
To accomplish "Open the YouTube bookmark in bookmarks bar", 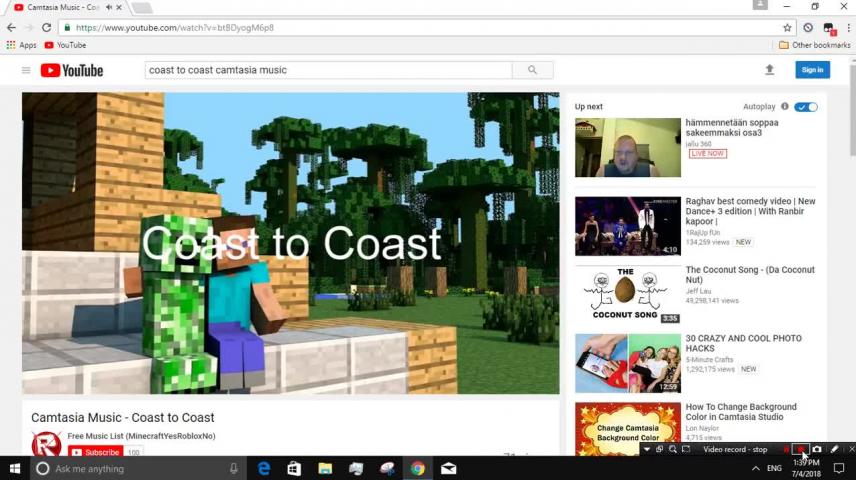I will click(x=65, y=45).
